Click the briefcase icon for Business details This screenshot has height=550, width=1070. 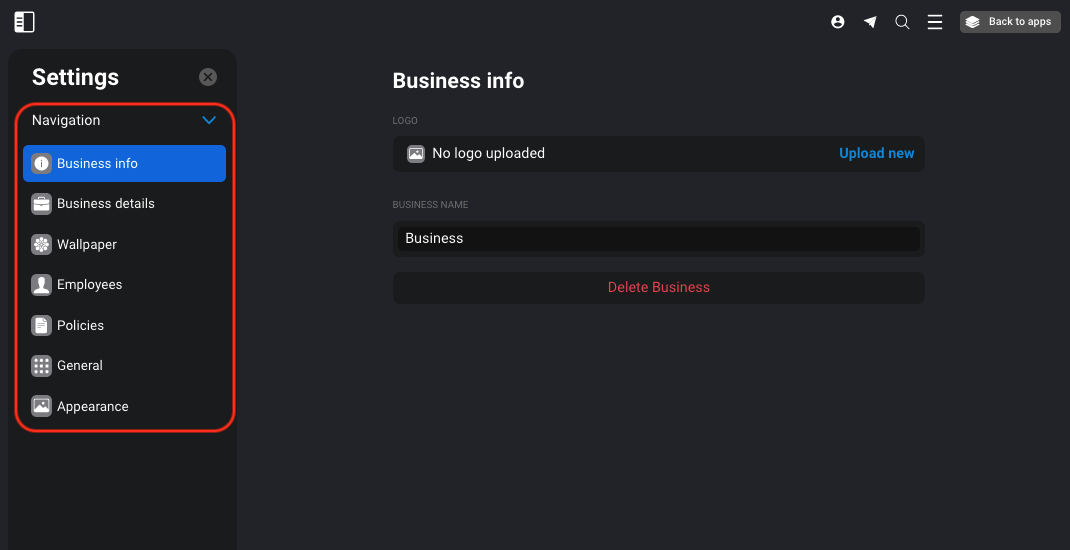pyautogui.click(x=42, y=204)
